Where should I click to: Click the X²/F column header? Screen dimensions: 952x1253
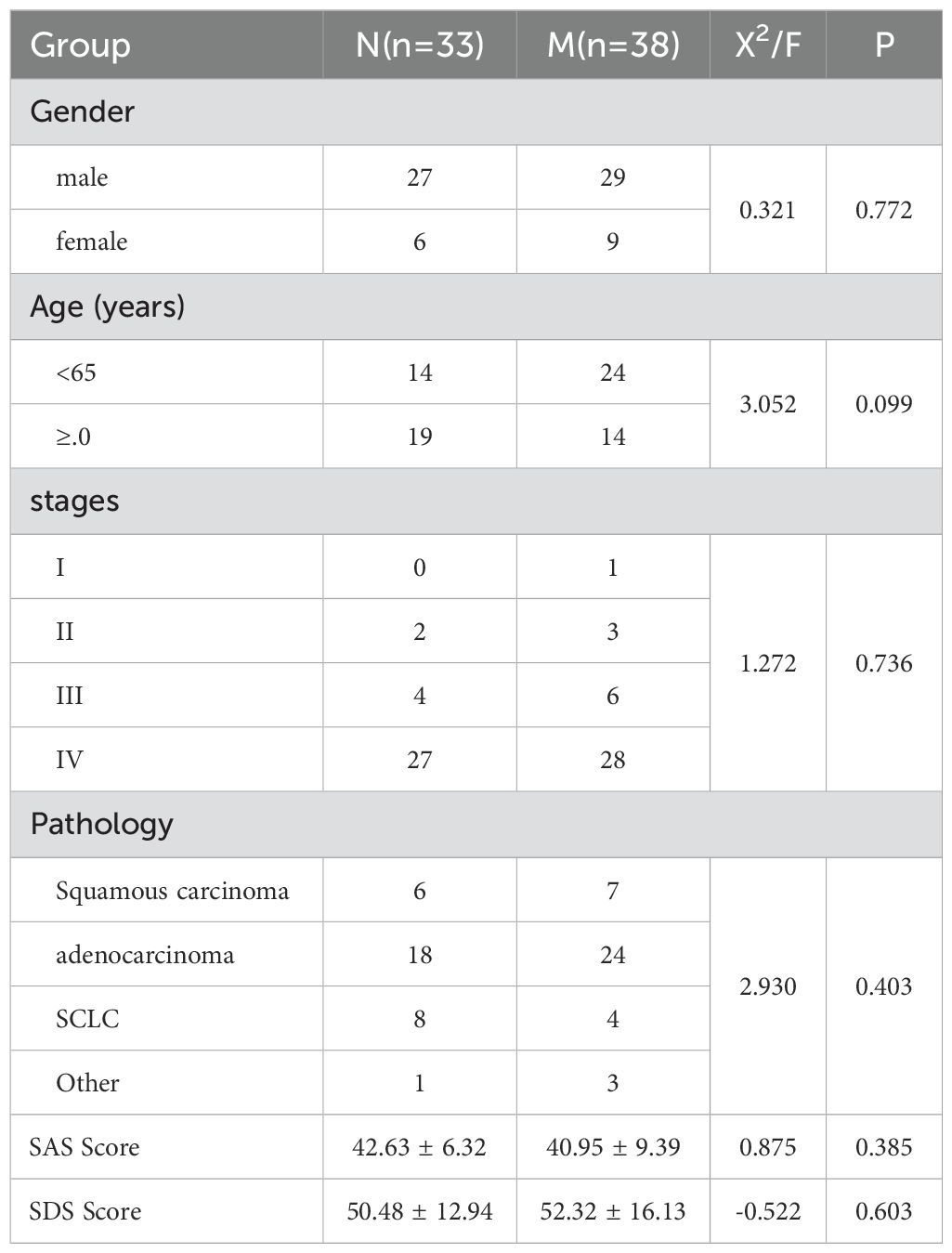(x=767, y=46)
